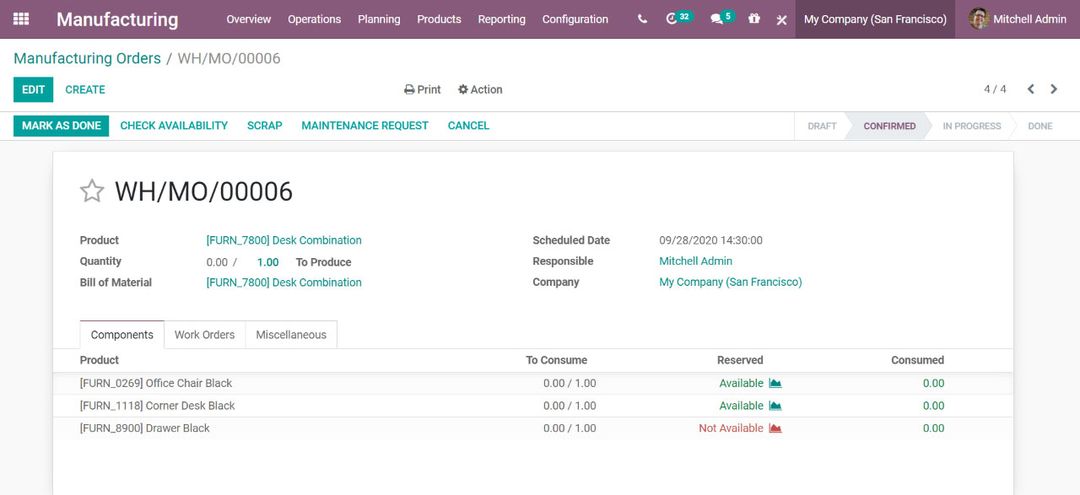Open the Mitchell Admin user menu
The image size is (1080, 495).
[1018, 19]
